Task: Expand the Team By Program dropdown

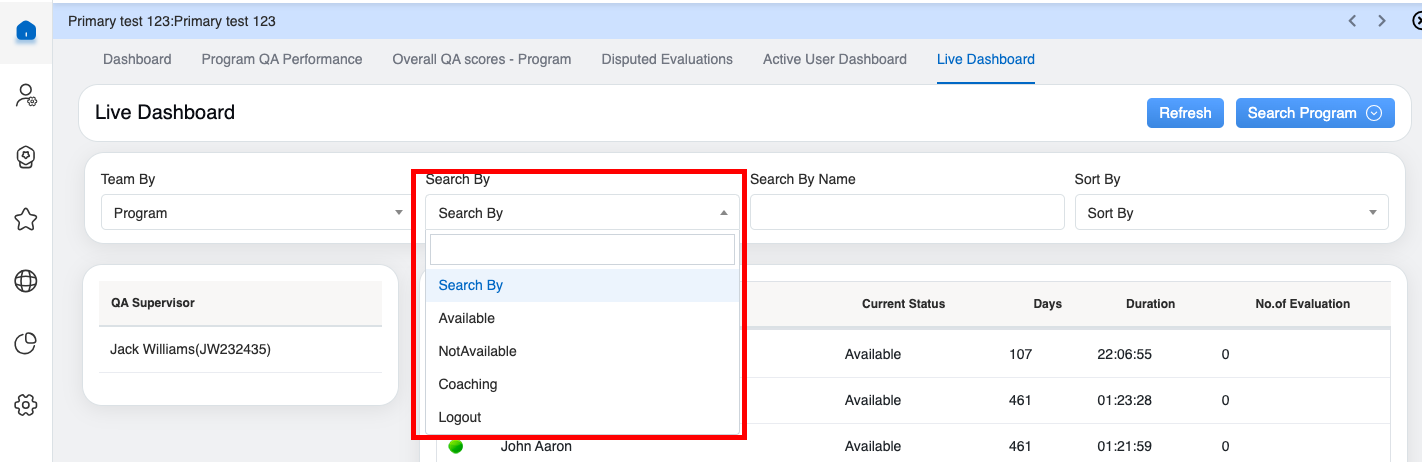Action: coord(255,213)
